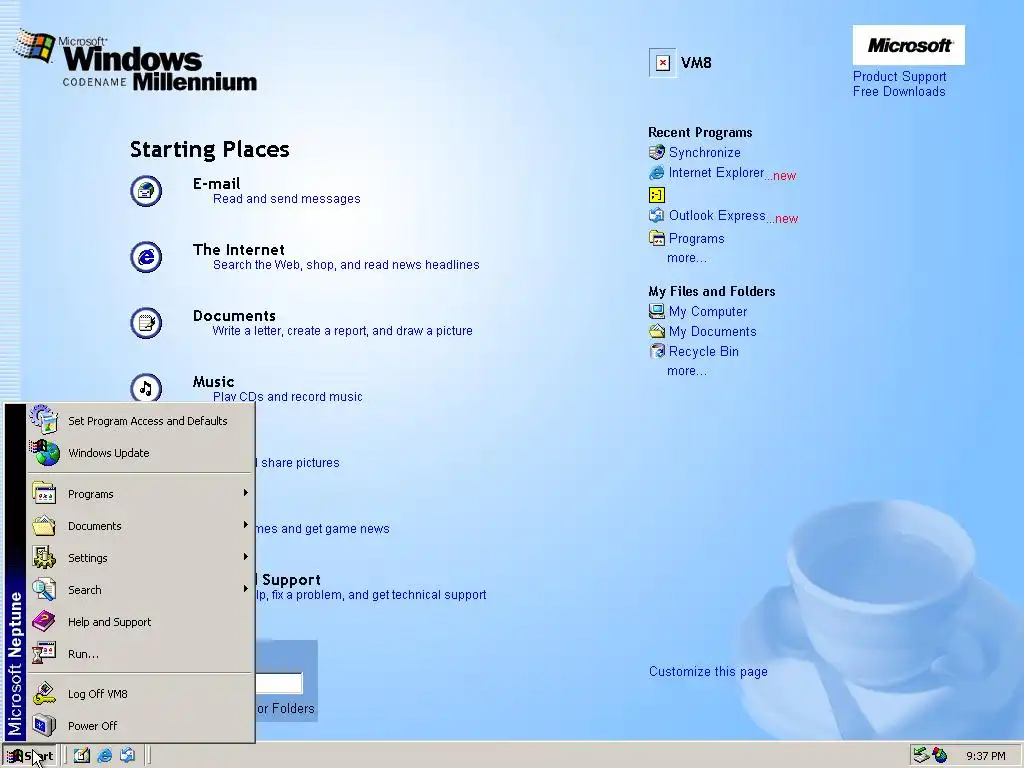Click the Music heading

coord(214,381)
